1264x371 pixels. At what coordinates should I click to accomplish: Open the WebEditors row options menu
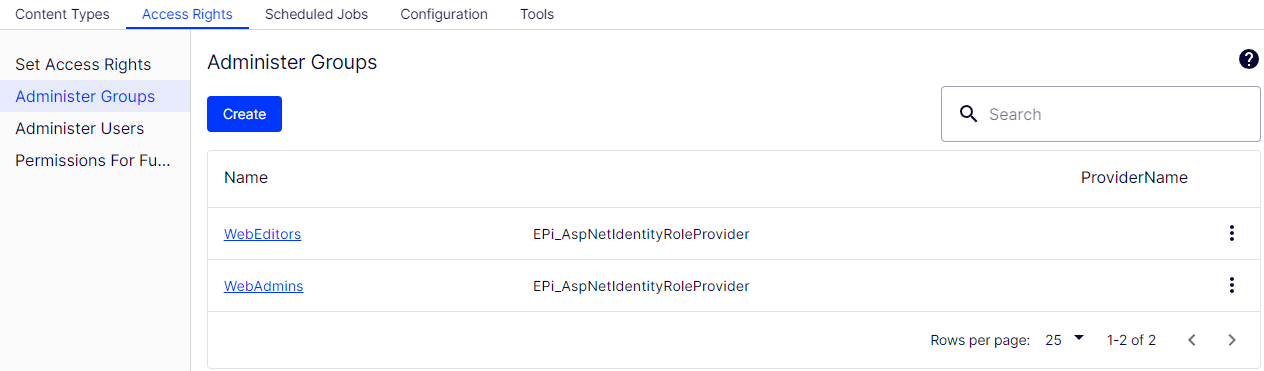(1231, 234)
